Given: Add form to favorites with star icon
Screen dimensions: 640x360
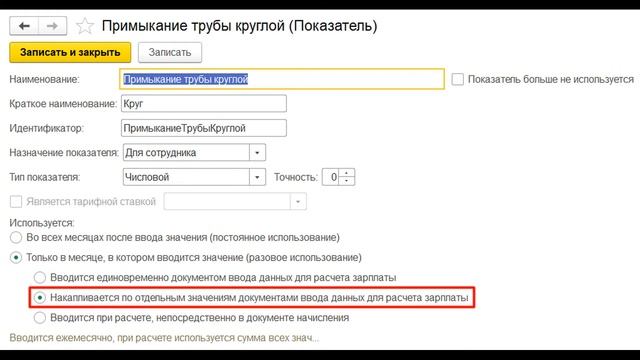Looking at the screenshot, I should pos(85,26).
